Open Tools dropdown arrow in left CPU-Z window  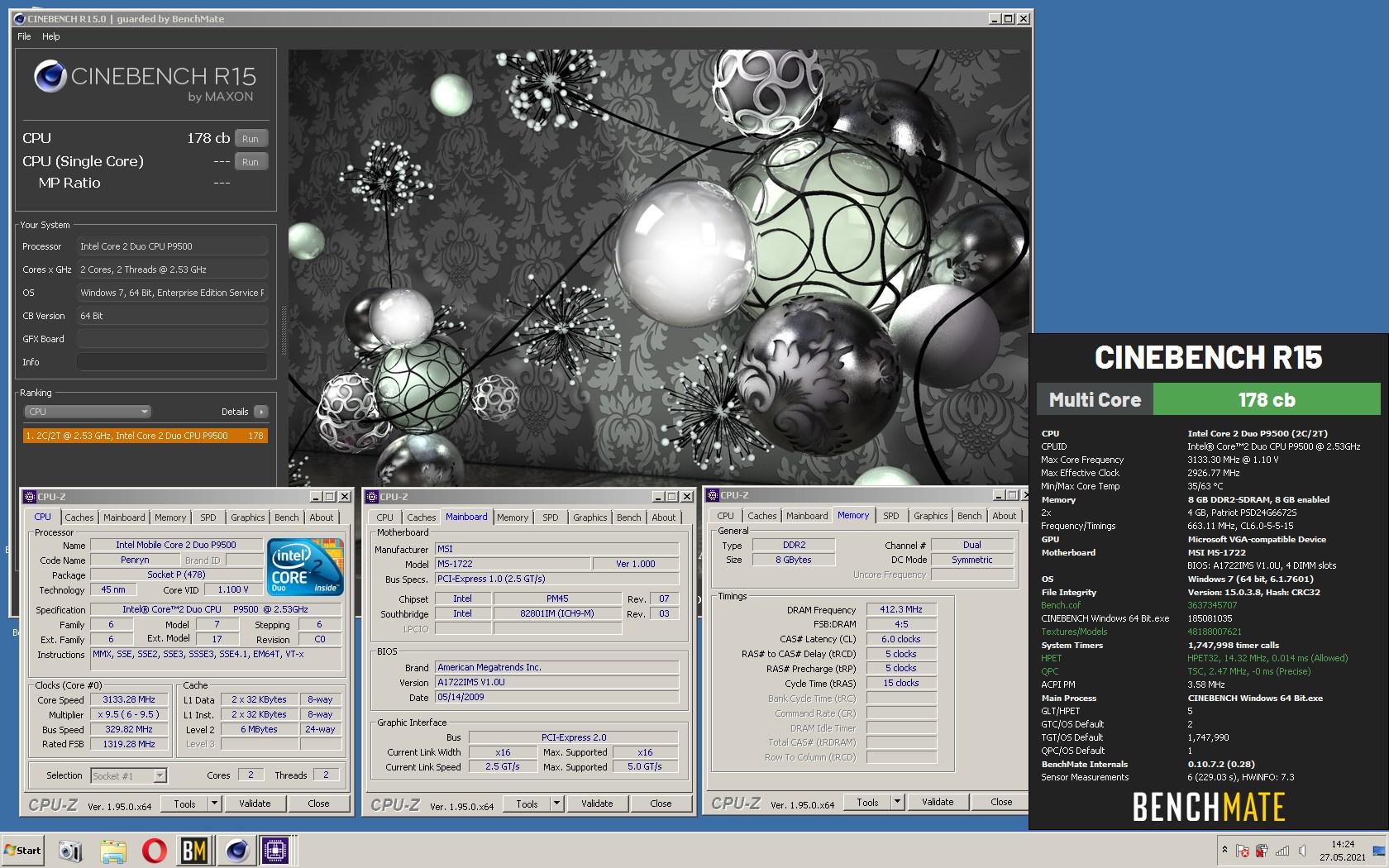pos(214,804)
